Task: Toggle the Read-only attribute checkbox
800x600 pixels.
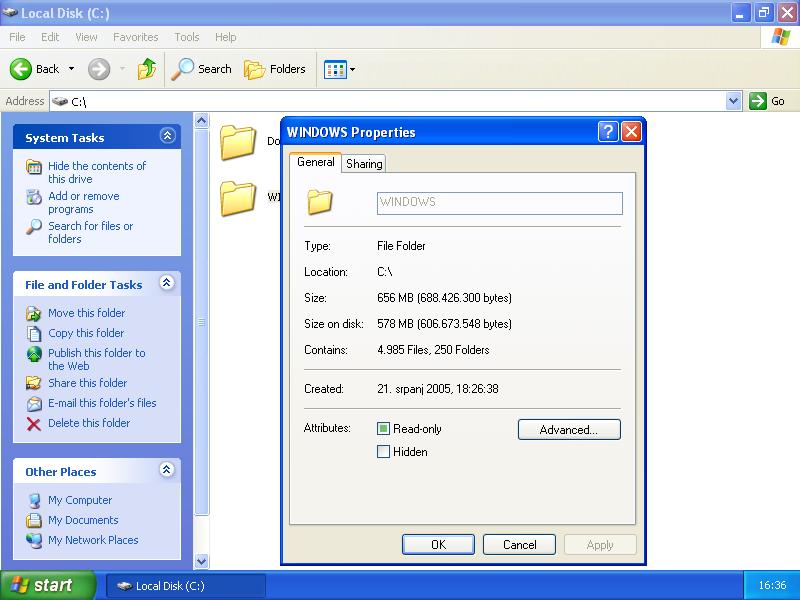Action: coord(383,429)
